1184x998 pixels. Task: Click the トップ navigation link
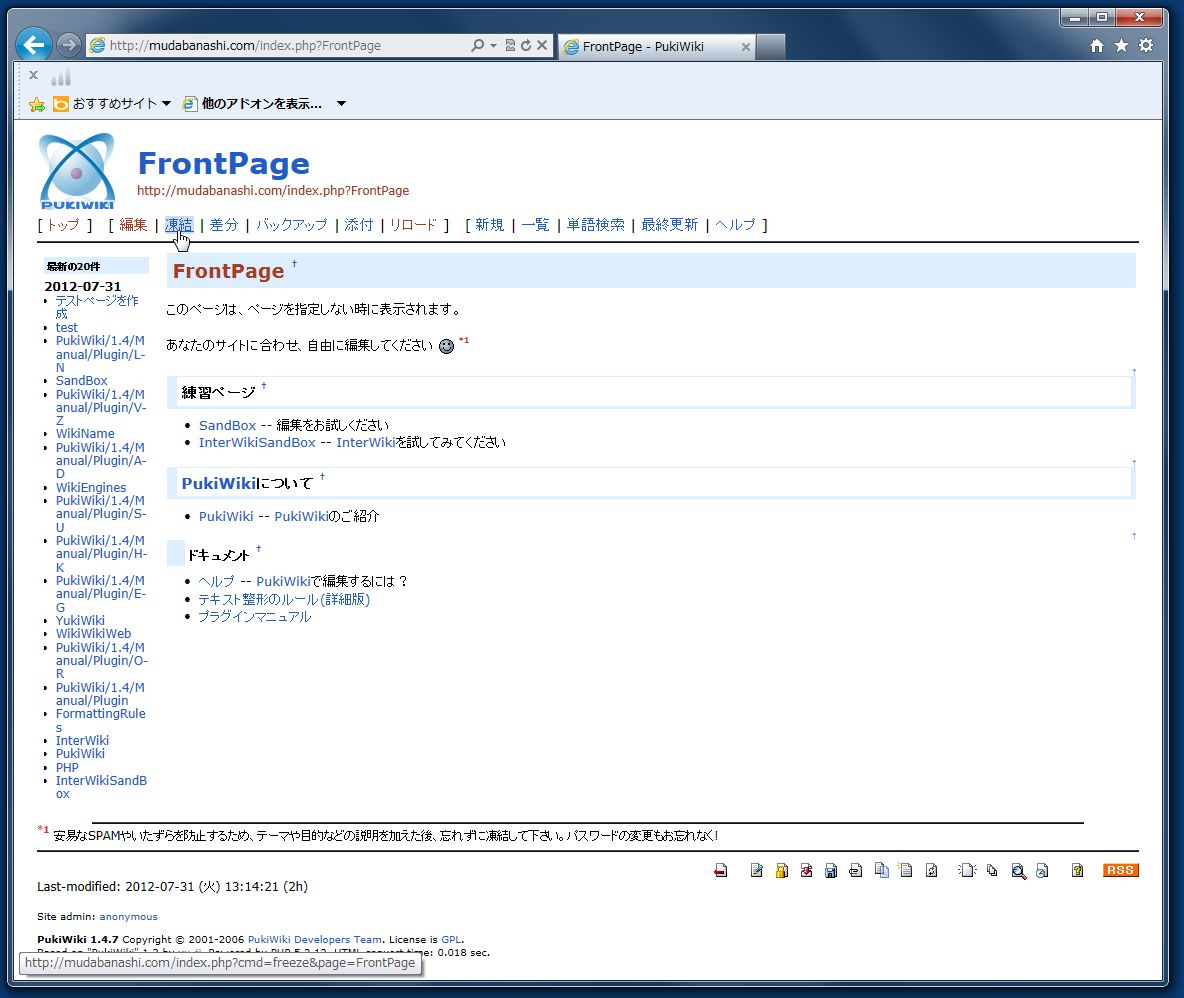click(63, 224)
